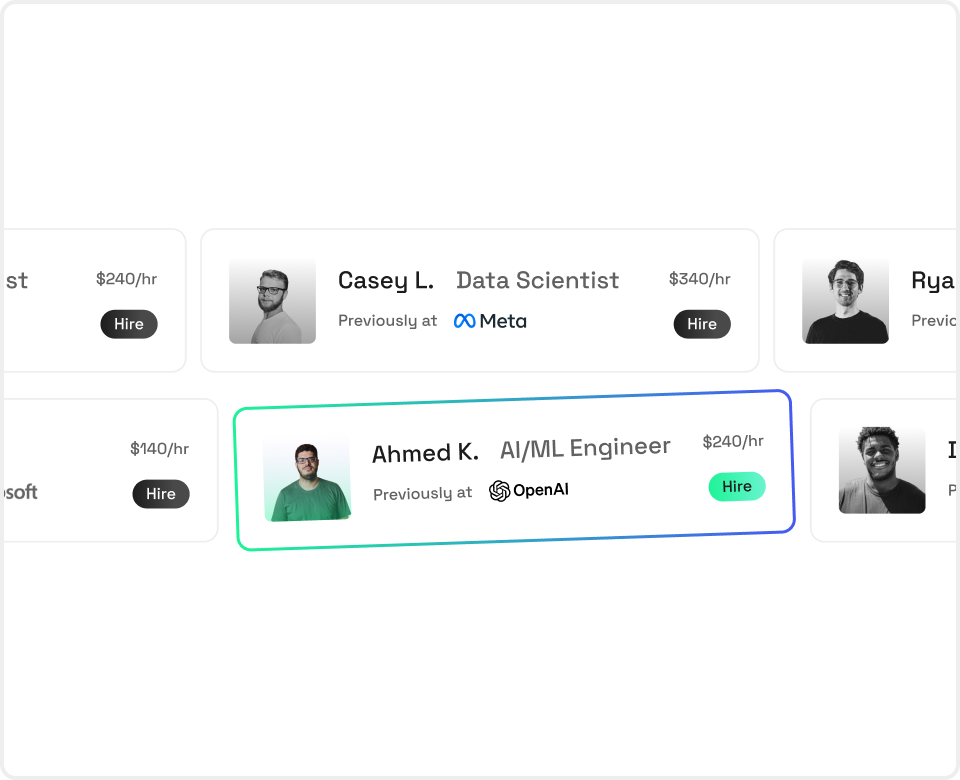
Task: Click "Previously at" text on Ahmed's card
Action: point(422,494)
